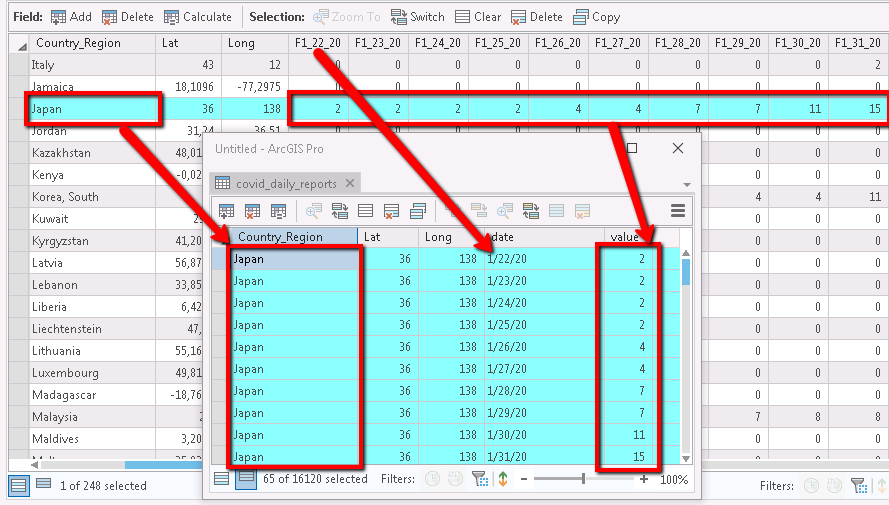Zoom to selection icon in floating table
The image size is (889, 505).
(314, 211)
